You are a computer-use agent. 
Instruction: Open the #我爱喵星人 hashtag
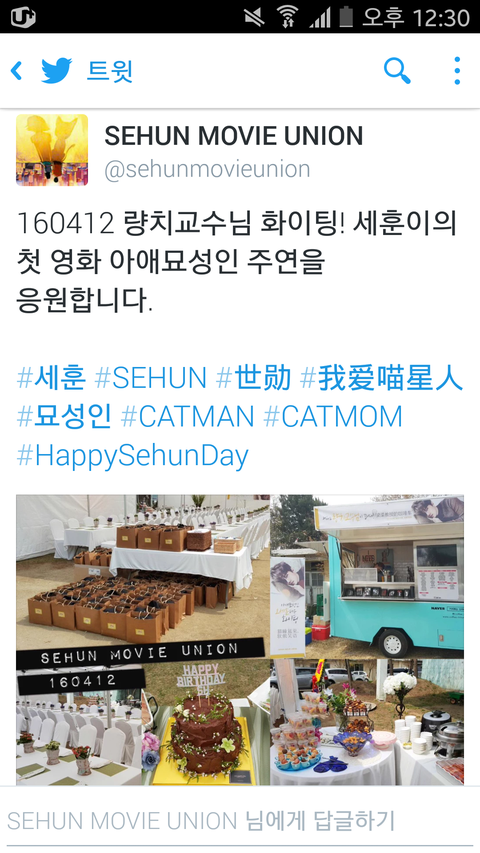(381, 378)
